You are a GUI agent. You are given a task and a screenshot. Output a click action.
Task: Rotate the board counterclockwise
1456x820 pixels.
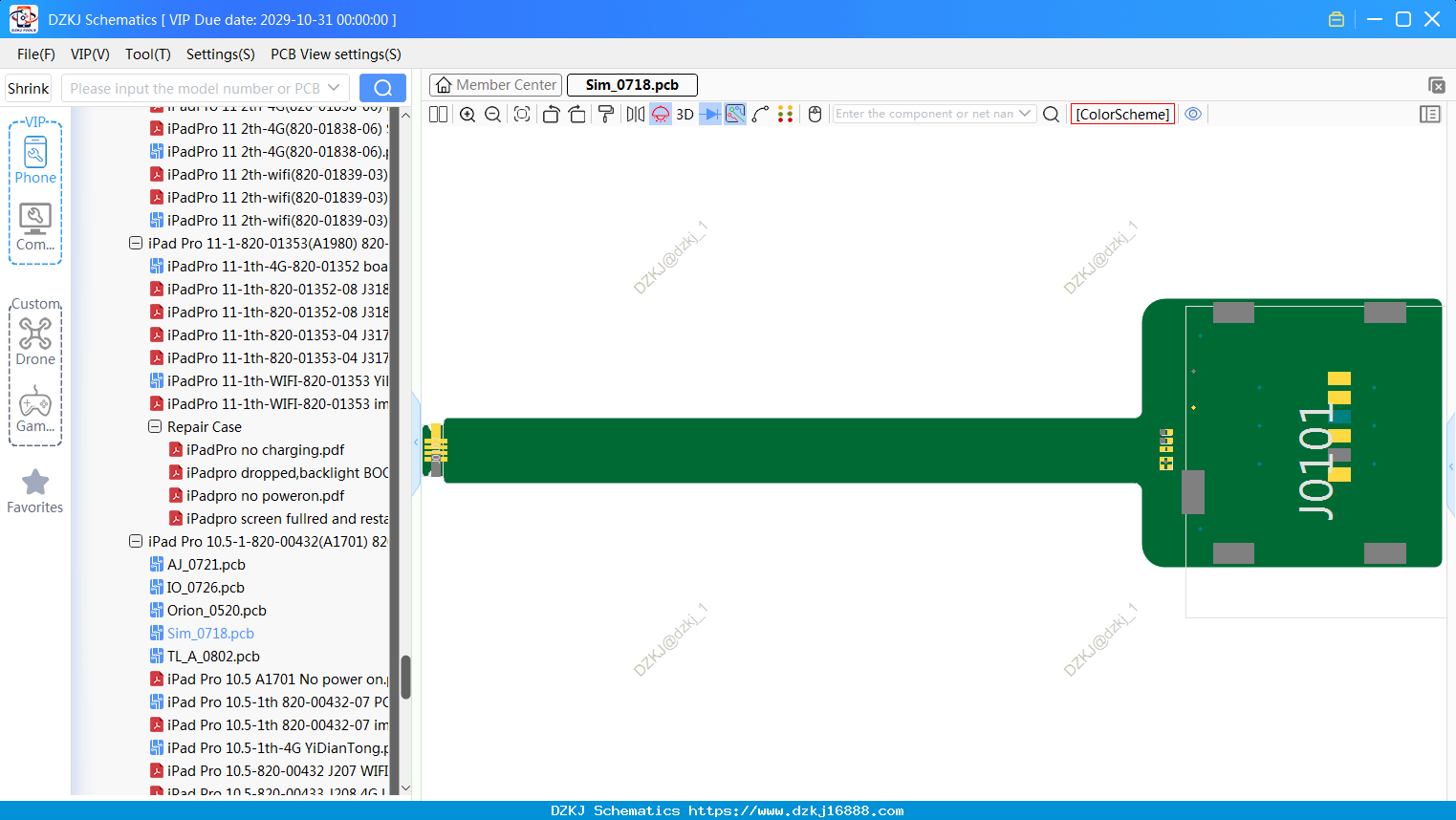coord(551,114)
